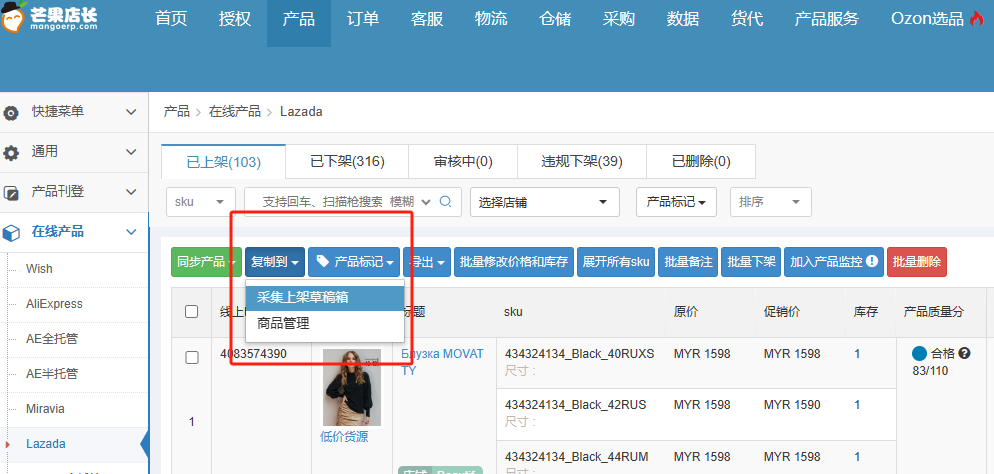Open the Ozon选品 fire icon link
The height and width of the screenshot is (474, 994).
pos(976,18)
